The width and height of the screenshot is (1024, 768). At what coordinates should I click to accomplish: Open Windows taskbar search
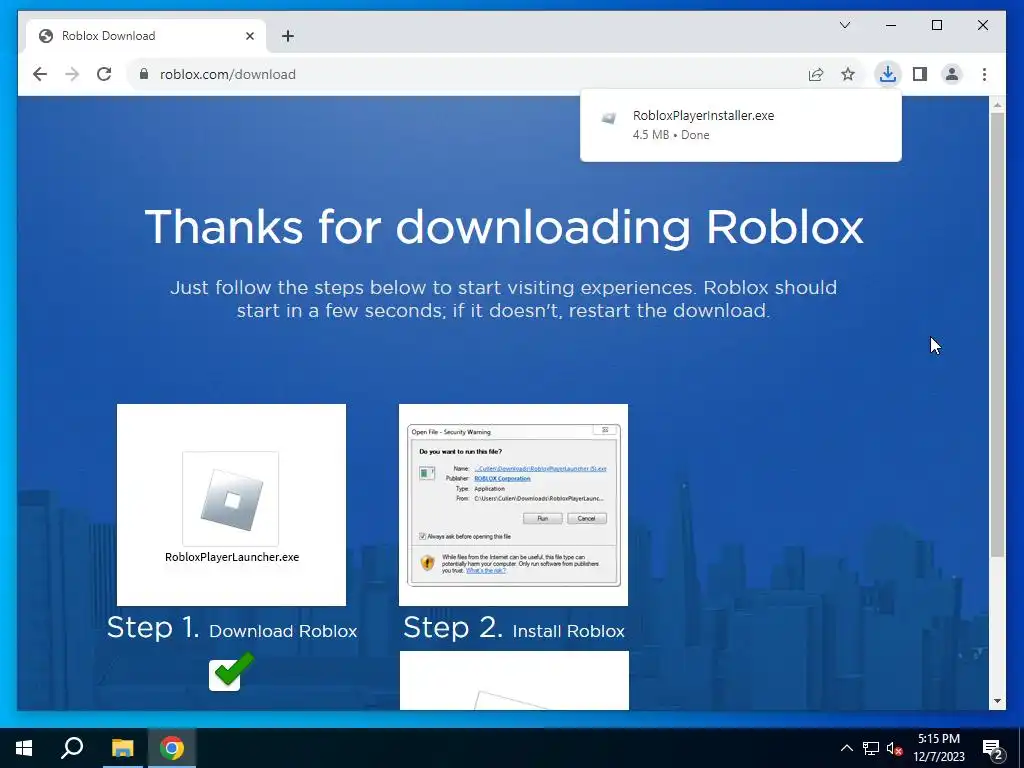72,748
